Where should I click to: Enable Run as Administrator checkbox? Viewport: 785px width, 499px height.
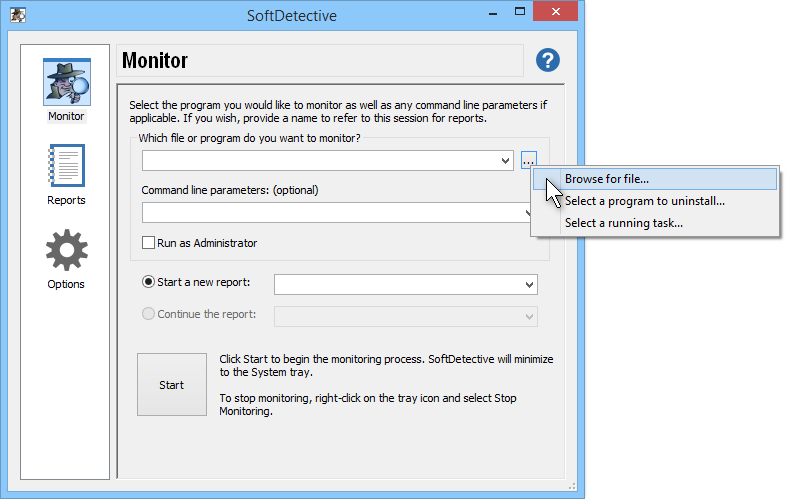tap(148, 243)
